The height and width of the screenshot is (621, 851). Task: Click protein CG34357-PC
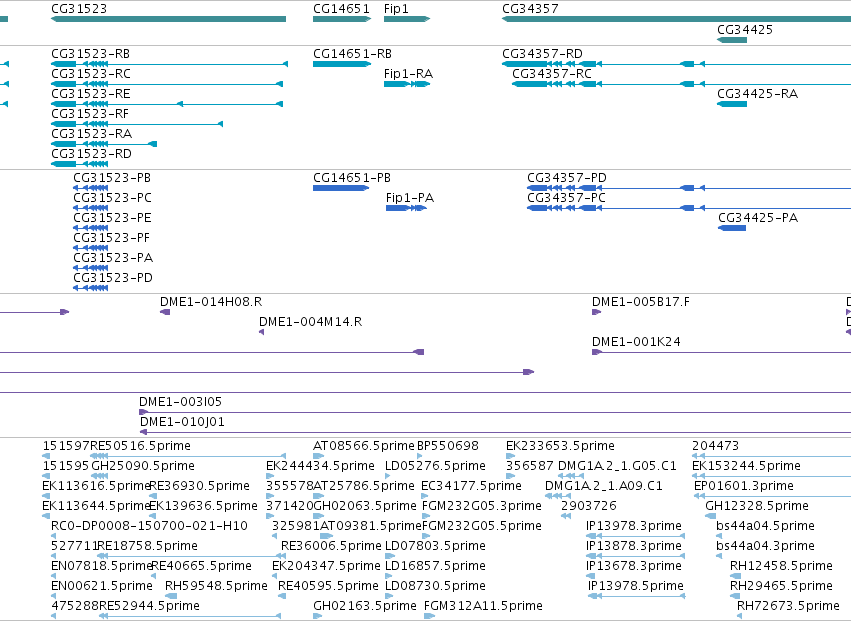(689, 208)
